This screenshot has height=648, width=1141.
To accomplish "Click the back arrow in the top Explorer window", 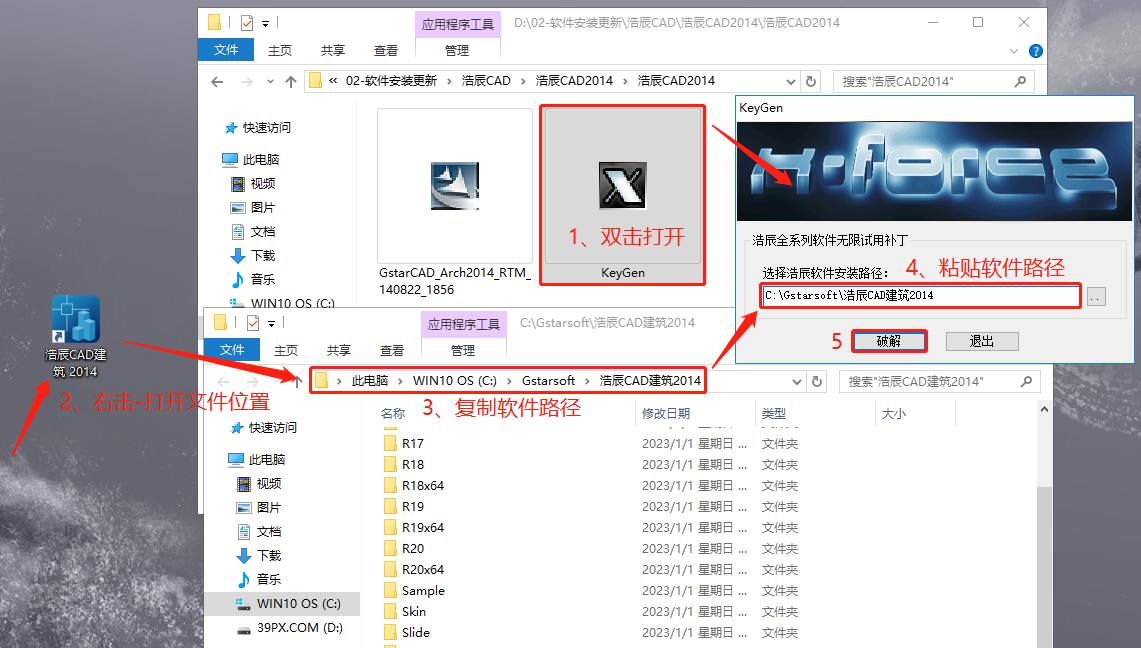I will pos(219,81).
